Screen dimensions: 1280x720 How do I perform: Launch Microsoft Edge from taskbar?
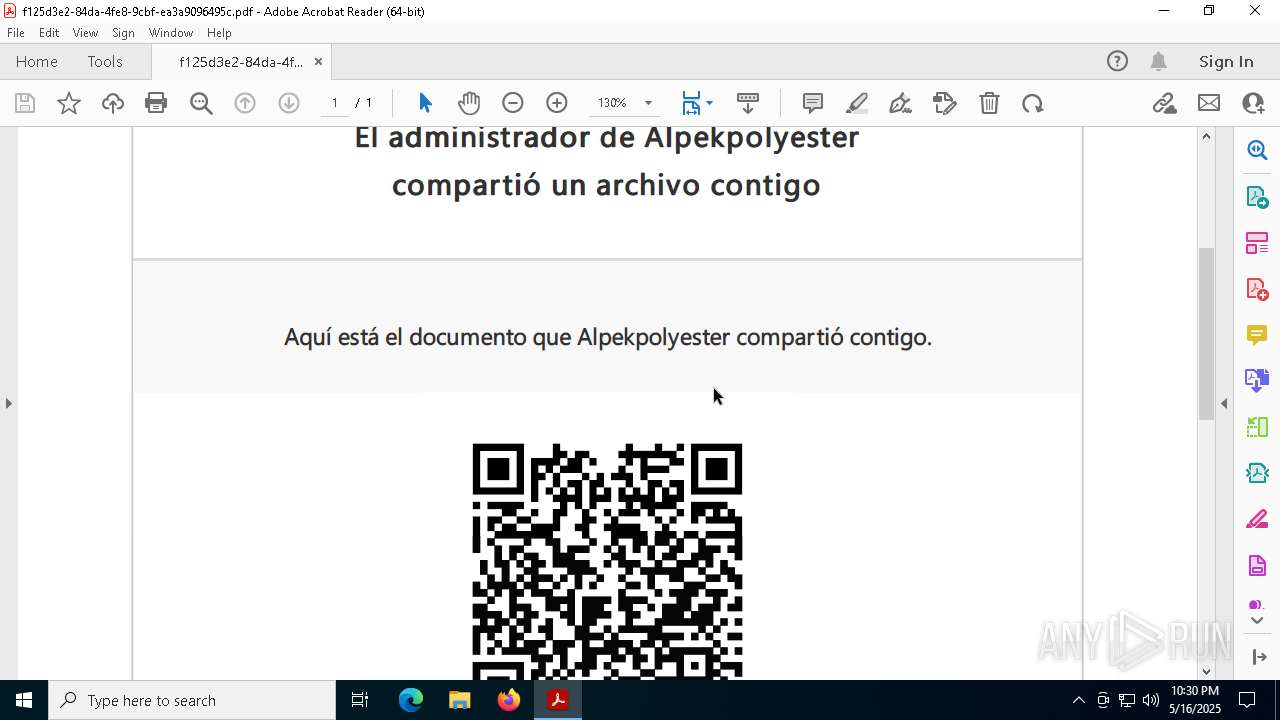coord(411,700)
